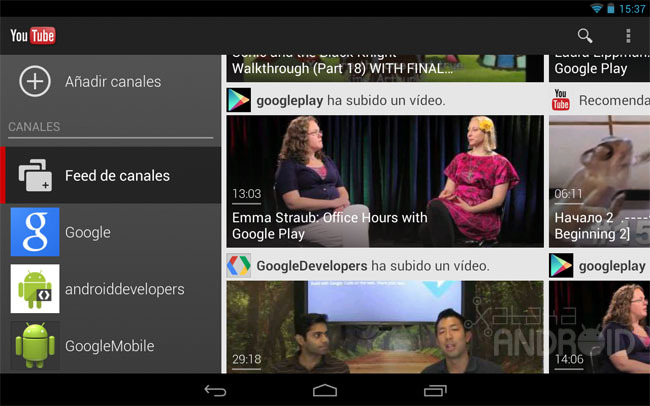Click the 13:03 duration label

247,194
